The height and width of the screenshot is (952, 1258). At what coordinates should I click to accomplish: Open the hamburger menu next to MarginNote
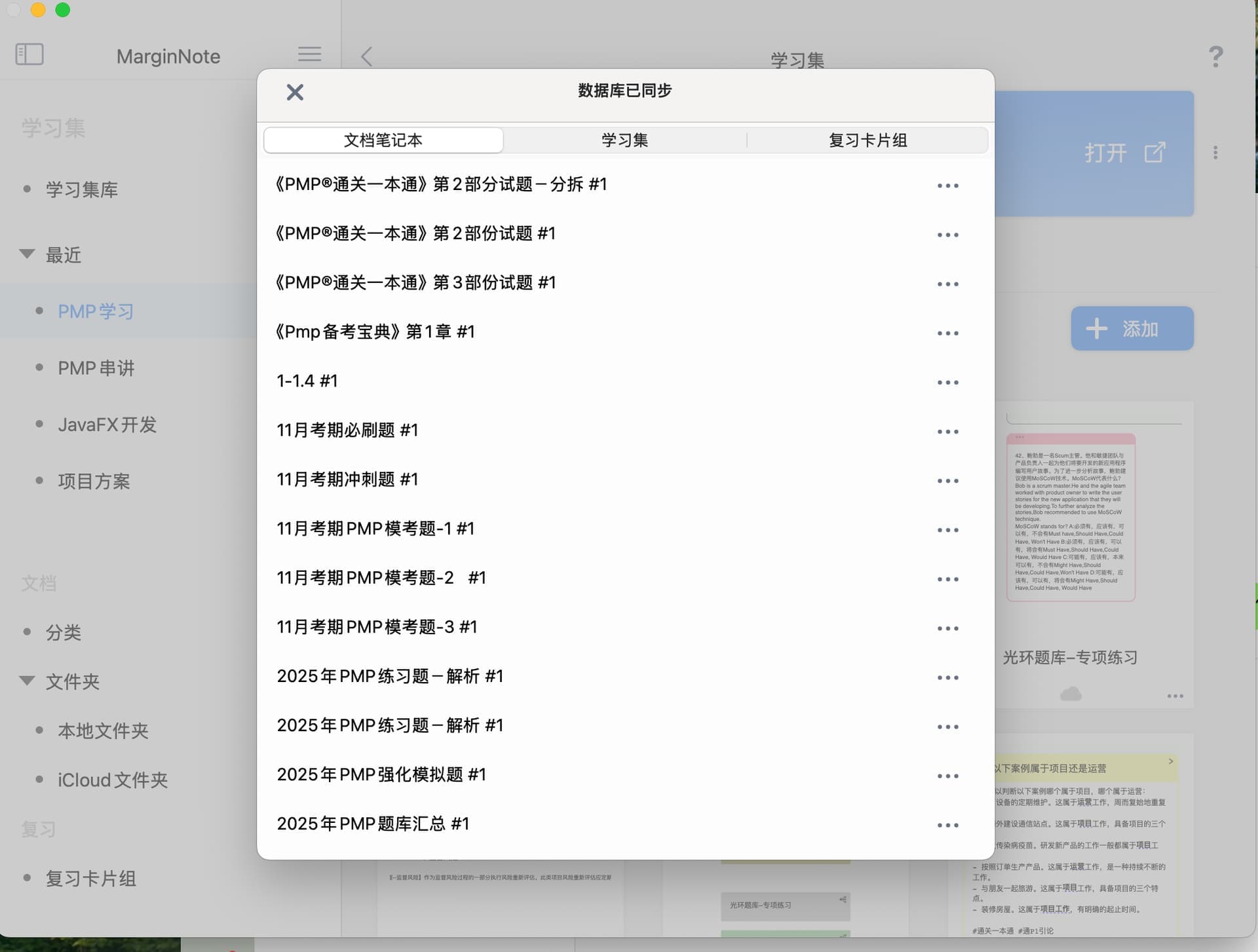(x=309, y=54)
